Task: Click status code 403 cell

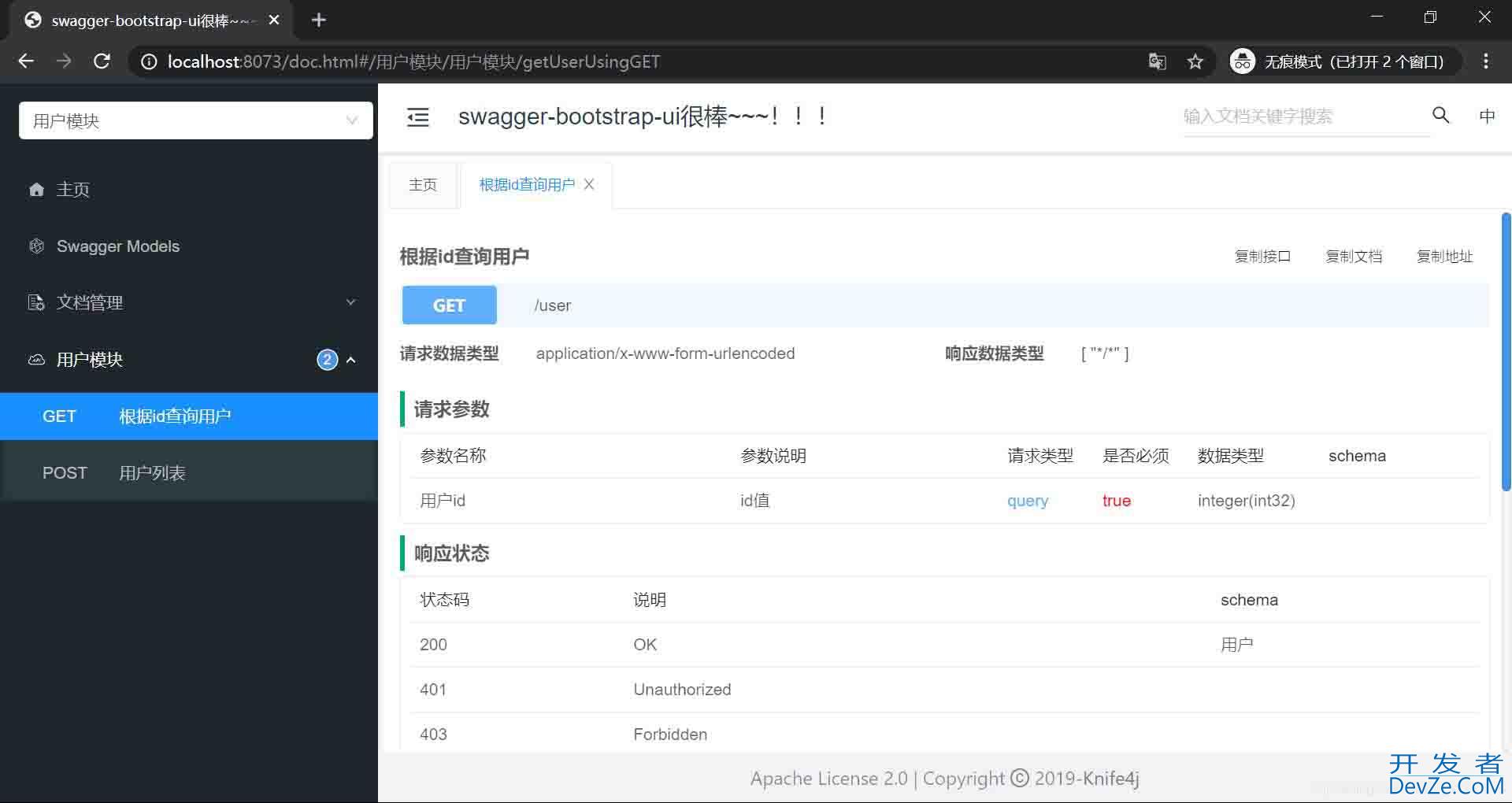Action: [x=433, y=735]
